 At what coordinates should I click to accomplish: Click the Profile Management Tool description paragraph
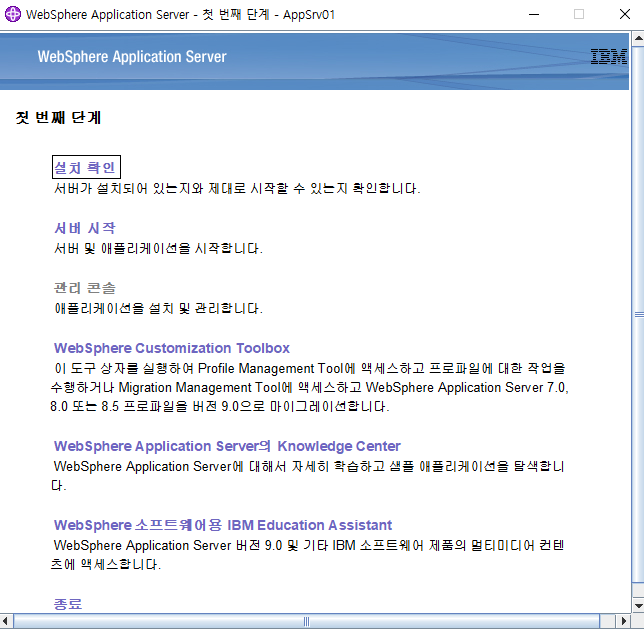[309, 387]
